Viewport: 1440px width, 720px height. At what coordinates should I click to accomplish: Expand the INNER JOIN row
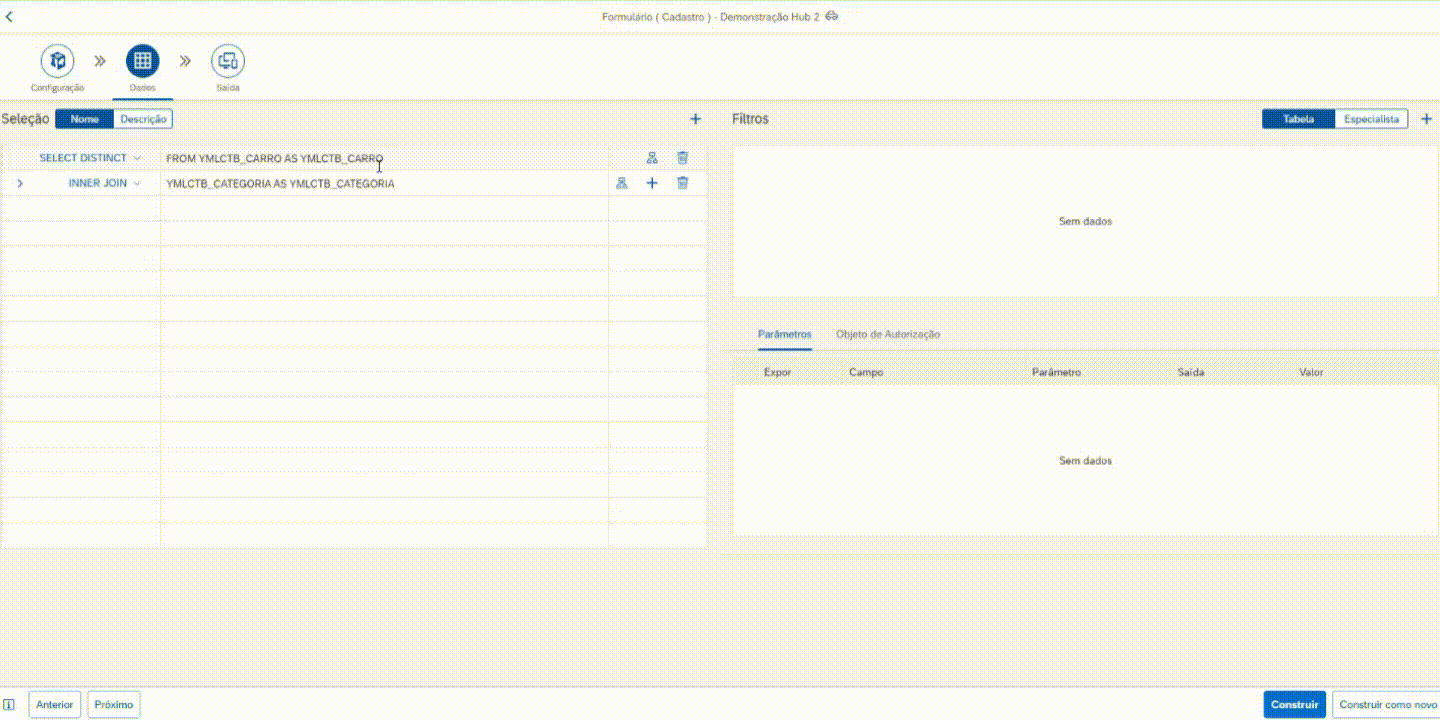click(x=20, y=184)
